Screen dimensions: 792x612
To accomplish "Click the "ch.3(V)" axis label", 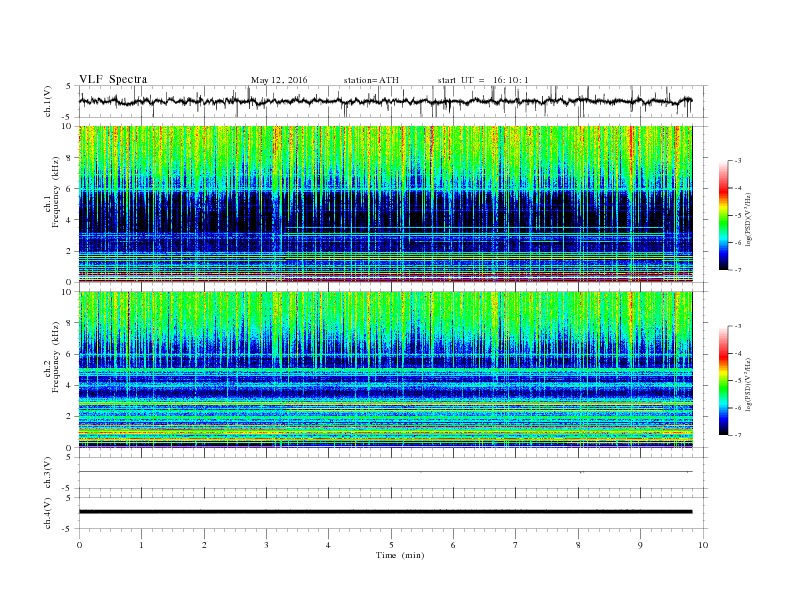I will (x=48, y=473).
